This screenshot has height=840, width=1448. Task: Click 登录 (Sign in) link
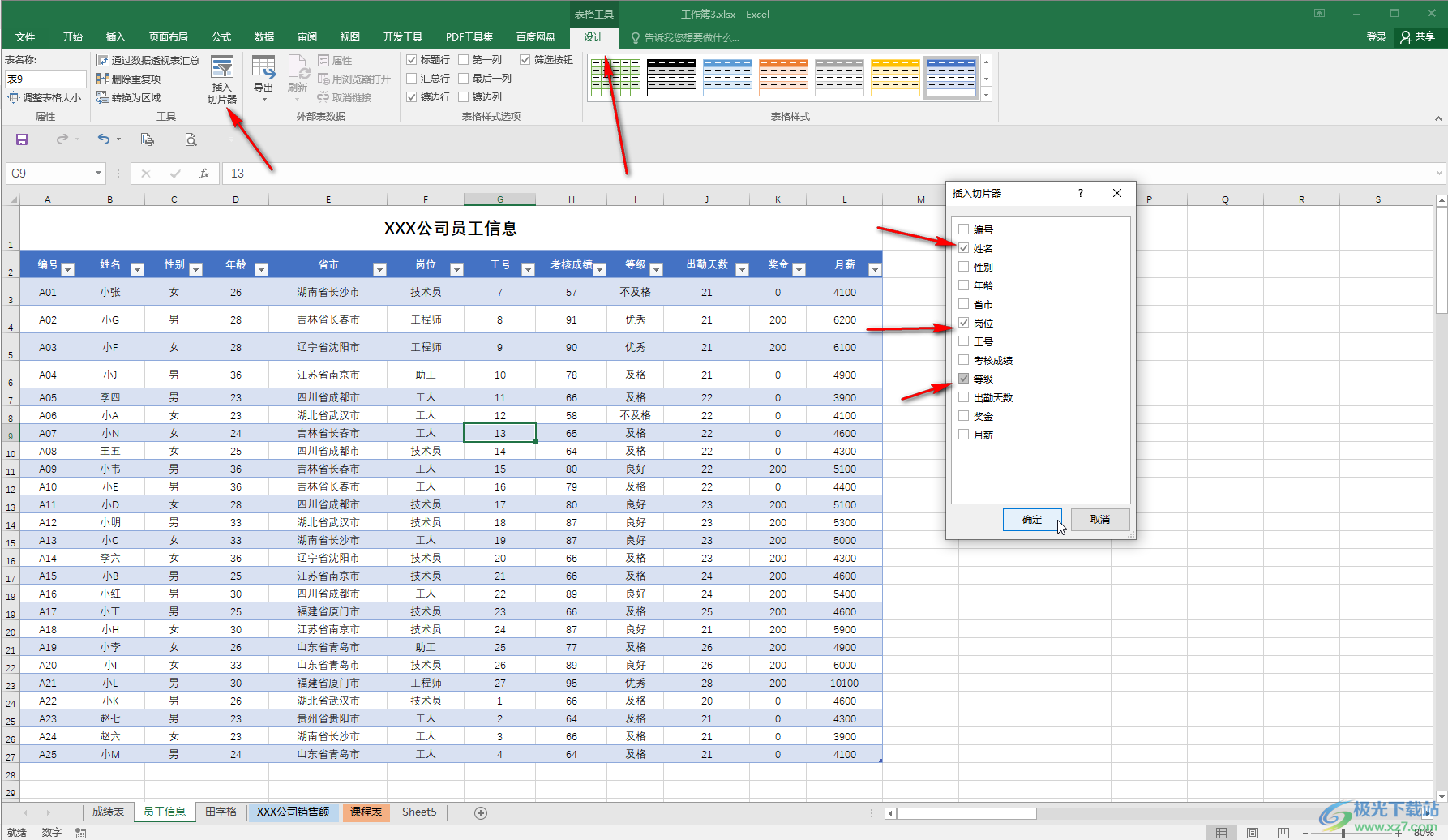tap(1377, 37)
